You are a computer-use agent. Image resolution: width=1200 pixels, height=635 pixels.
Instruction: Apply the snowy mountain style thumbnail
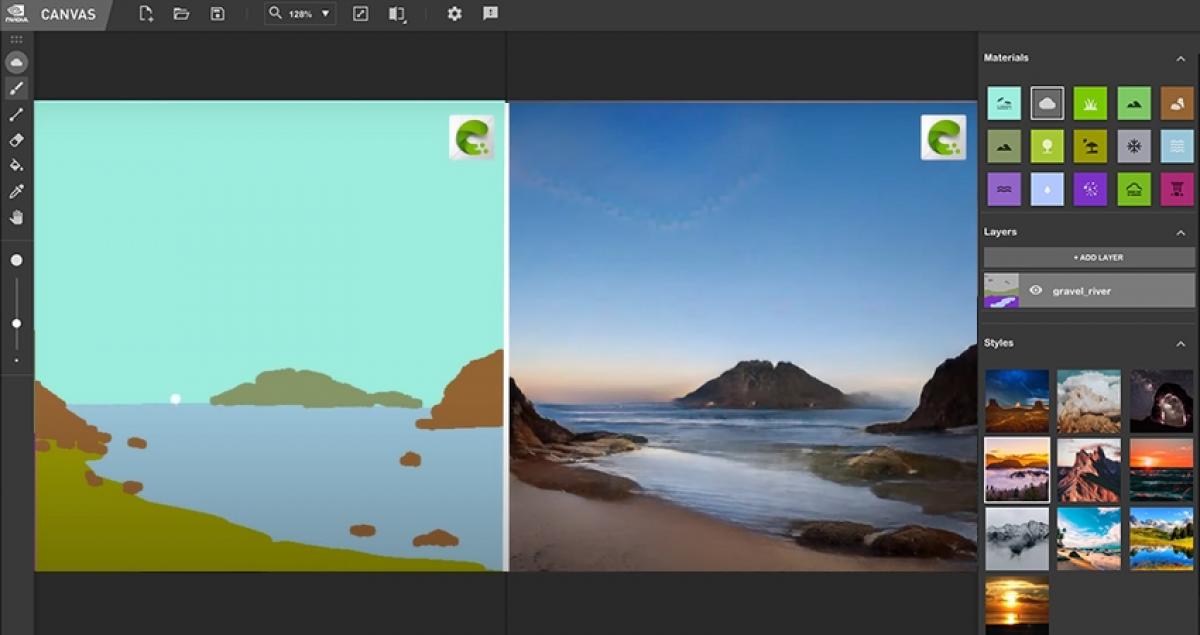pyautogui.click(x=1017, y=539)
